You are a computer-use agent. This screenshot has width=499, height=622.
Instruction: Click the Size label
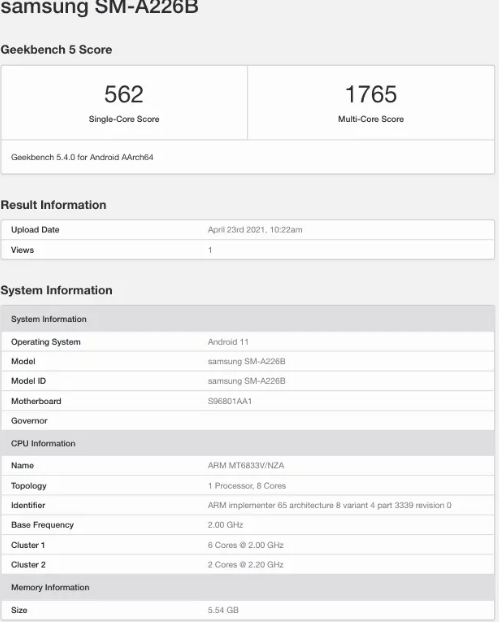[x=19, y=610]
